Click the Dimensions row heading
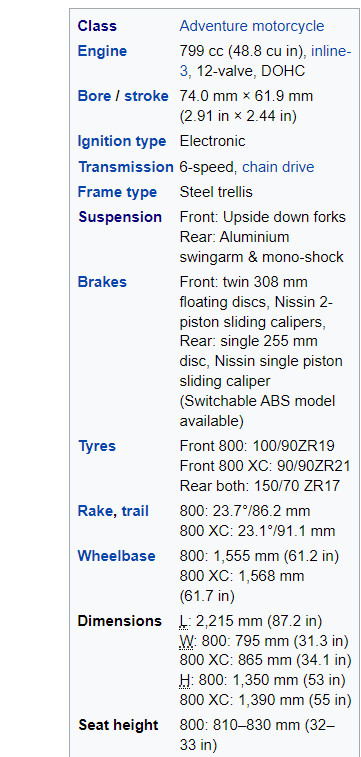This screenshot has width=361, height=757. click(120, 621)
